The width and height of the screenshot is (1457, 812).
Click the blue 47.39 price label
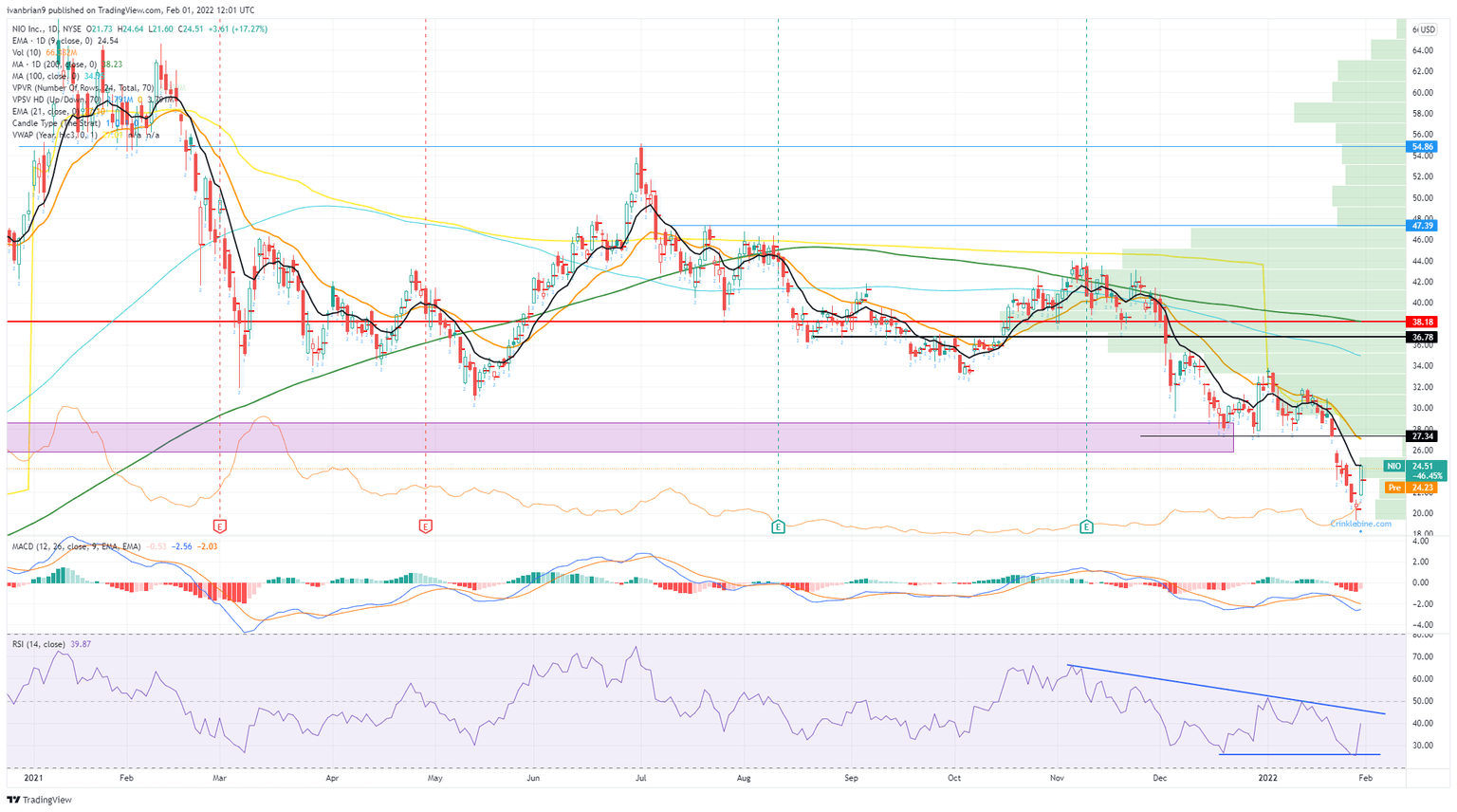(1422, 226)
